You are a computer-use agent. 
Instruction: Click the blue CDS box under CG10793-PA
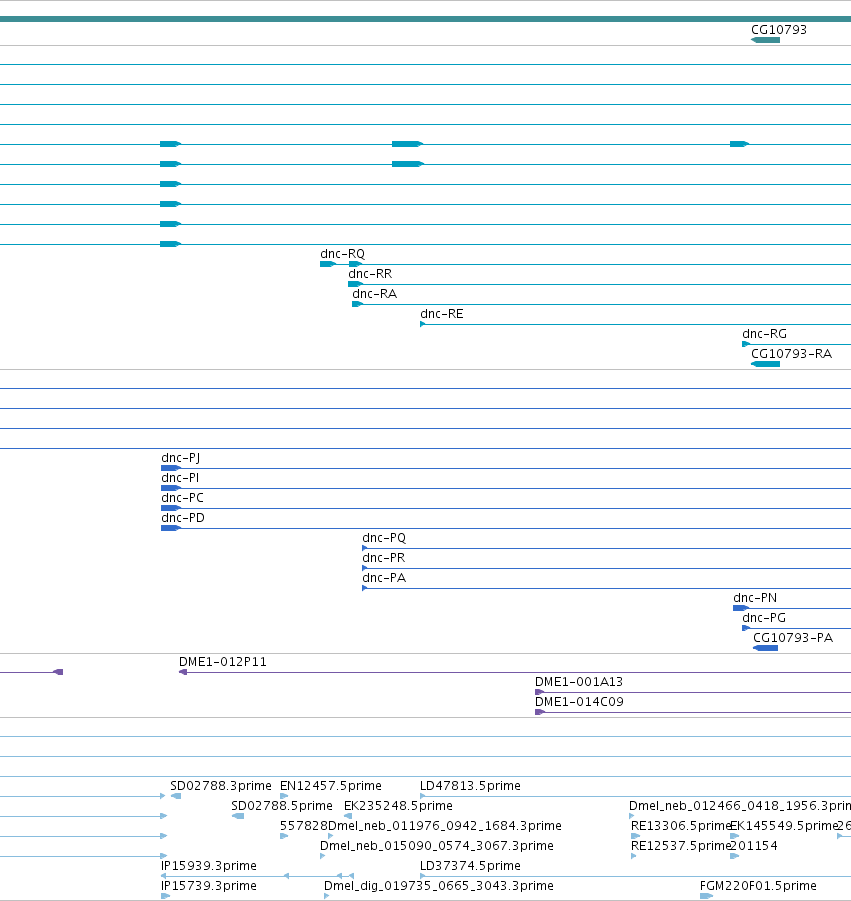pos(765,648)
